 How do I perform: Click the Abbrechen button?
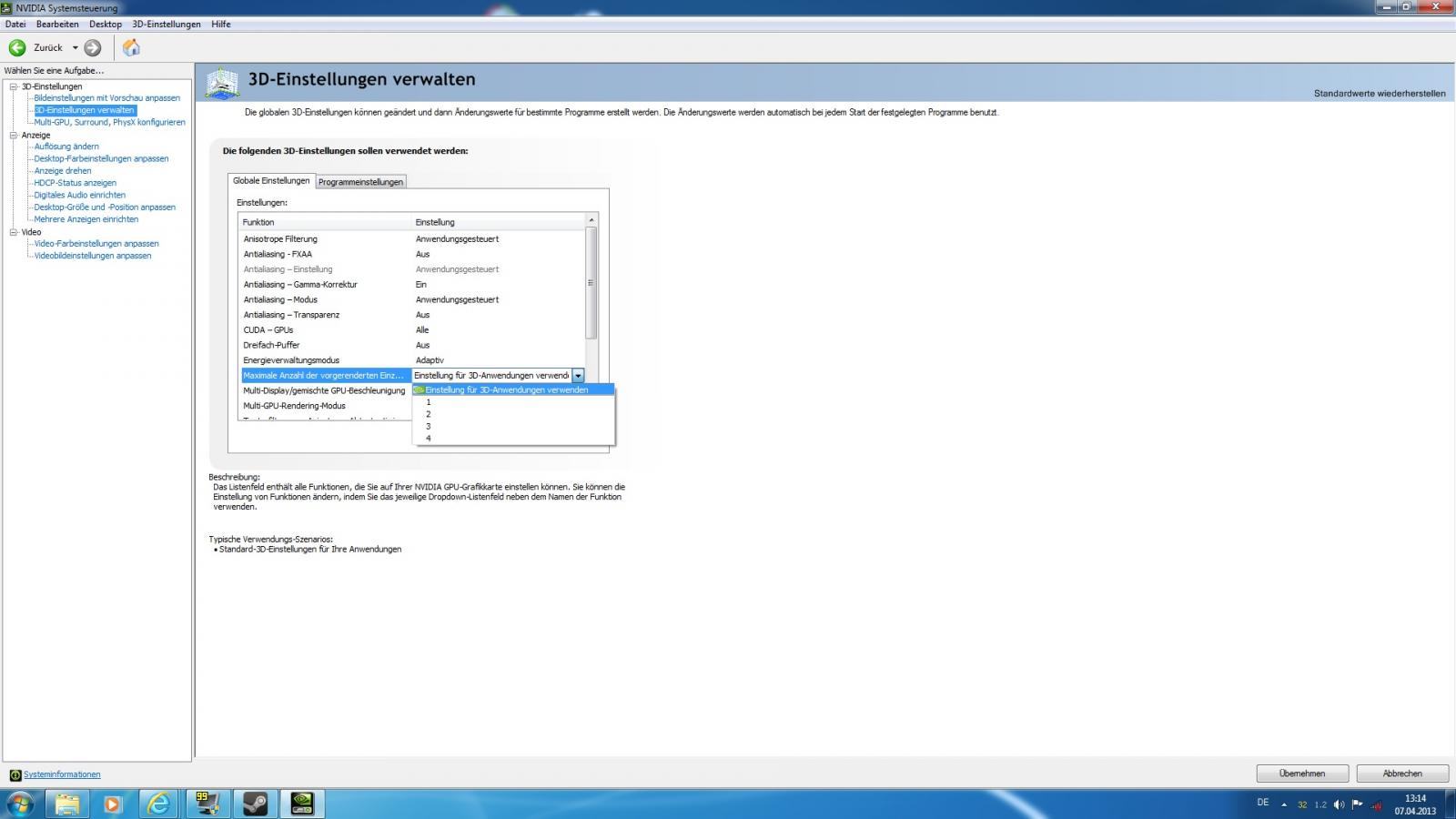pyautogui.click(x=1402, y=773)
